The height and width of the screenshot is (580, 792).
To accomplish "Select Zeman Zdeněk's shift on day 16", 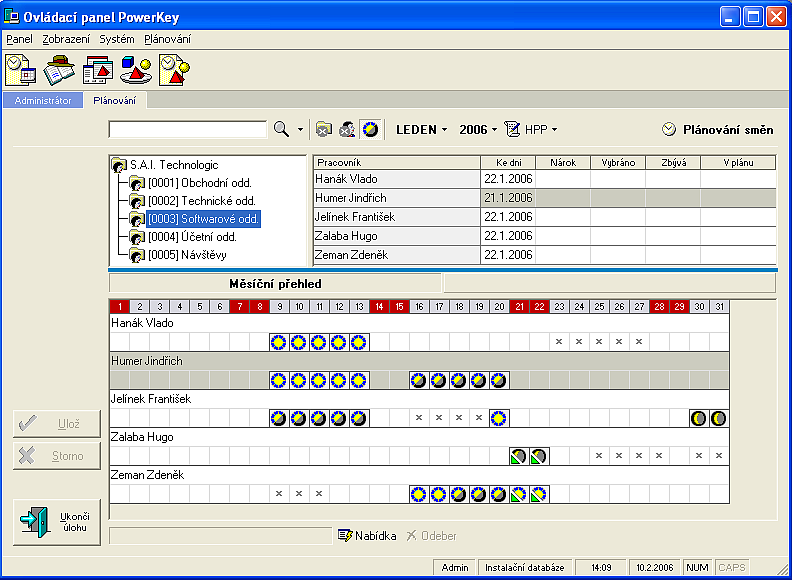I will pos(419,494).
